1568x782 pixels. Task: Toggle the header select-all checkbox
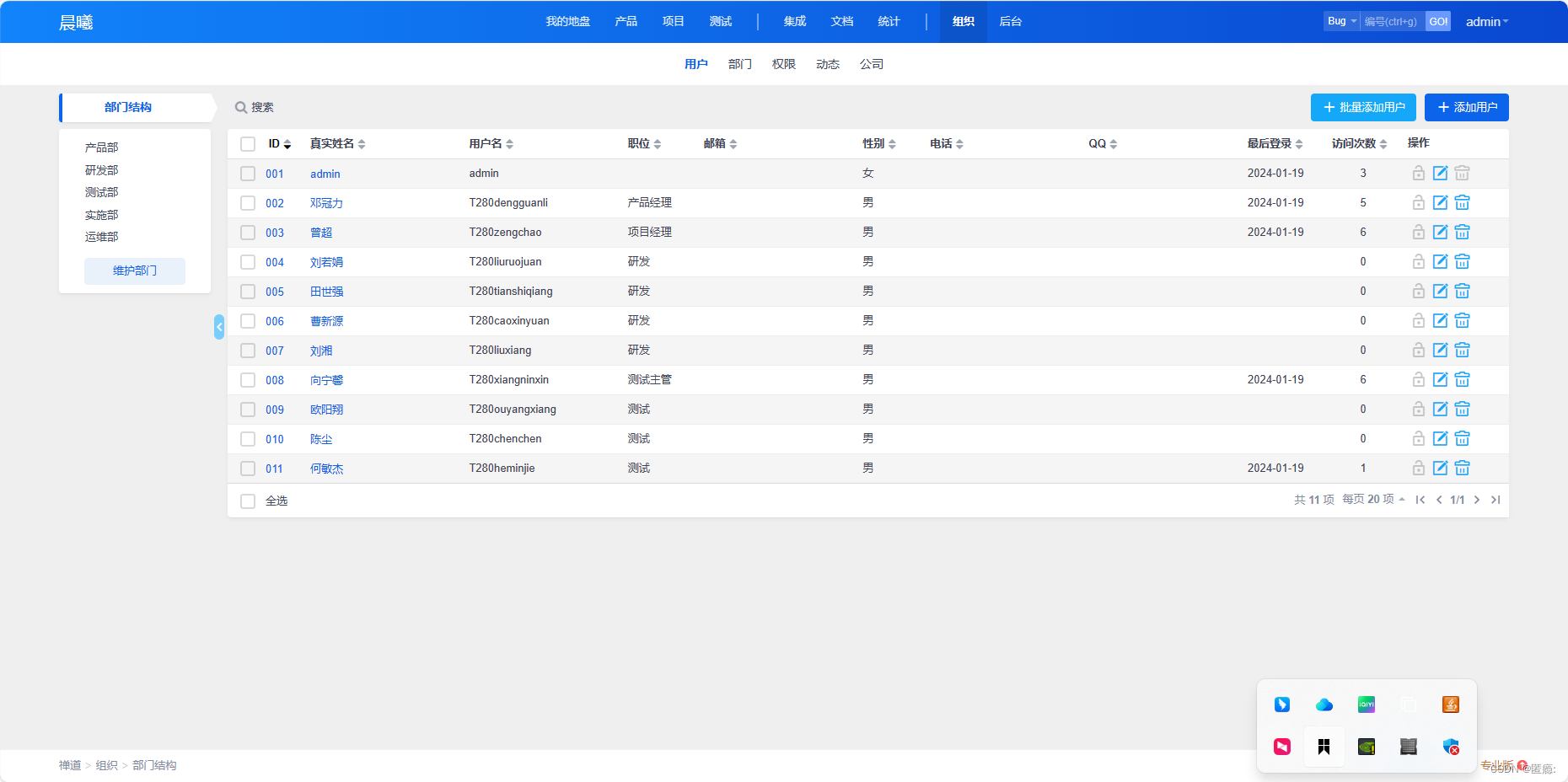click(x=248, y=144)
